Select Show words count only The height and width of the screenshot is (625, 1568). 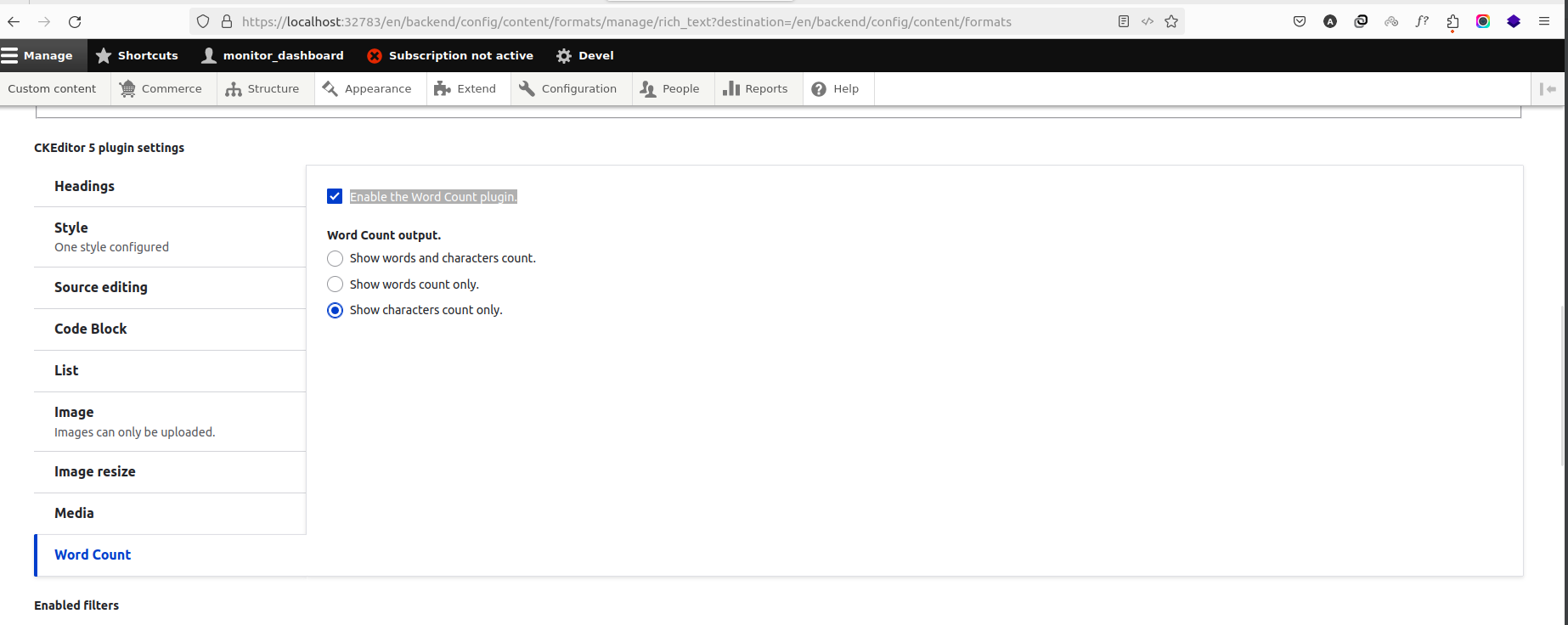click(336, 284)
